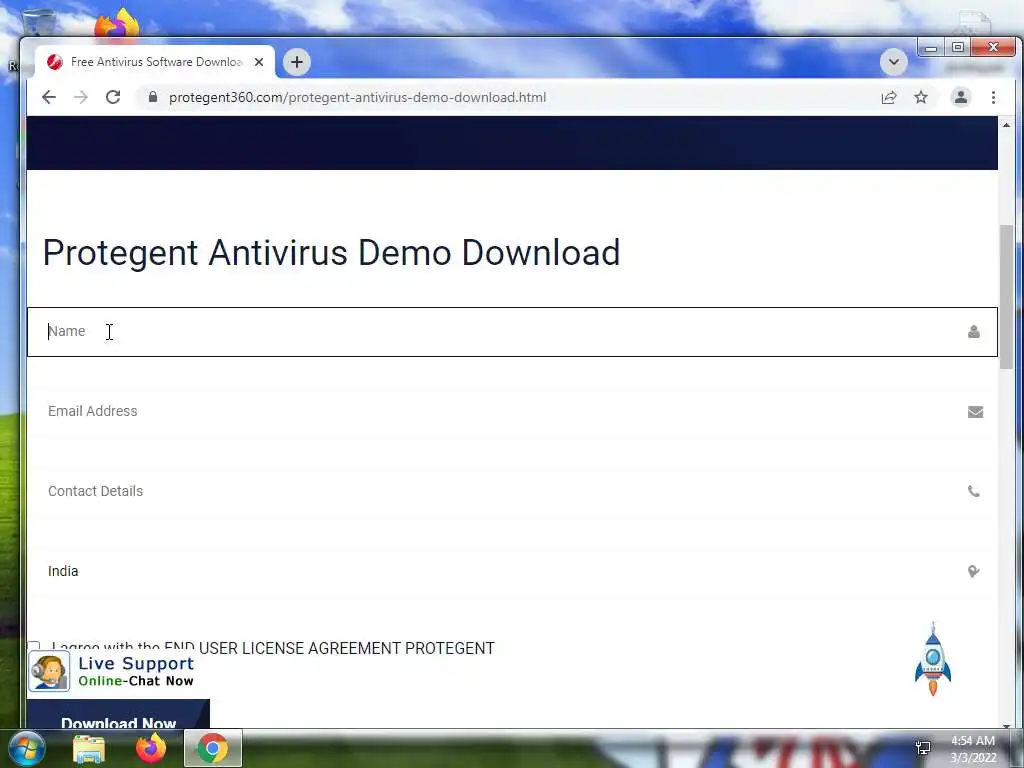Open the Windows Start menu

pyautogui.click(x=27, y=748)
